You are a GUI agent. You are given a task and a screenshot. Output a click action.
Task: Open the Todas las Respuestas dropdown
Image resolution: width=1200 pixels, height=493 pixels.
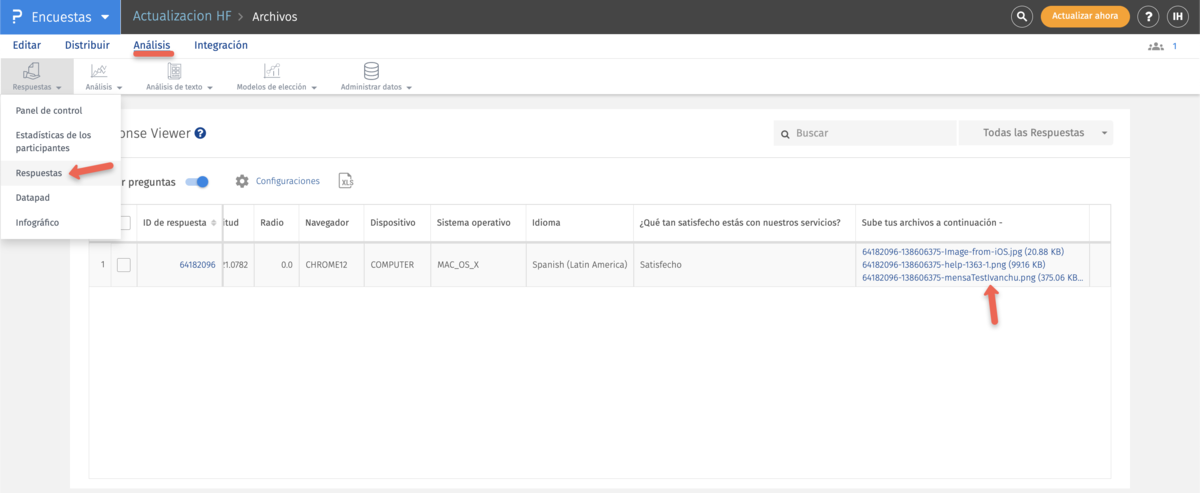1035,133
